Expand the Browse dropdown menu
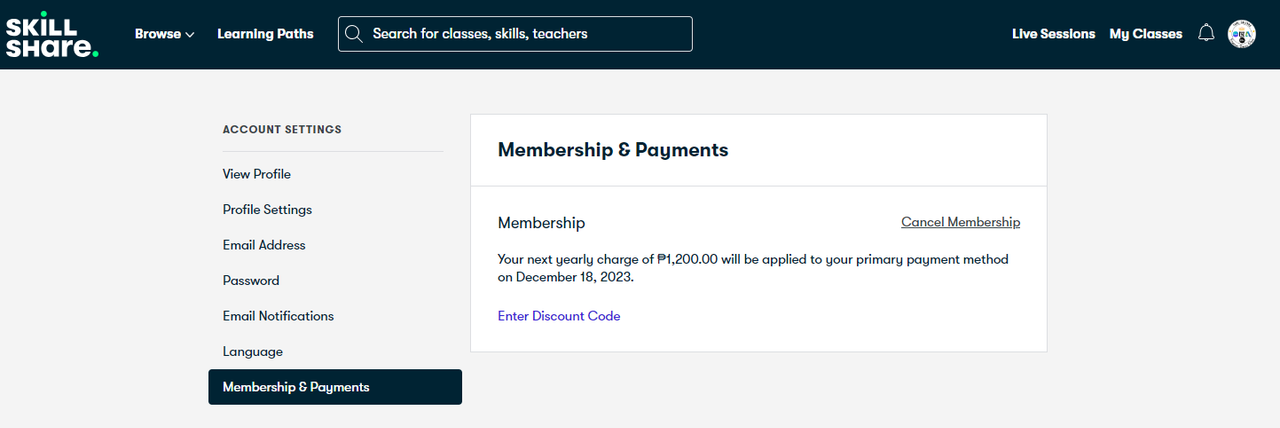 pyautogui.click(x=165, y=34)
